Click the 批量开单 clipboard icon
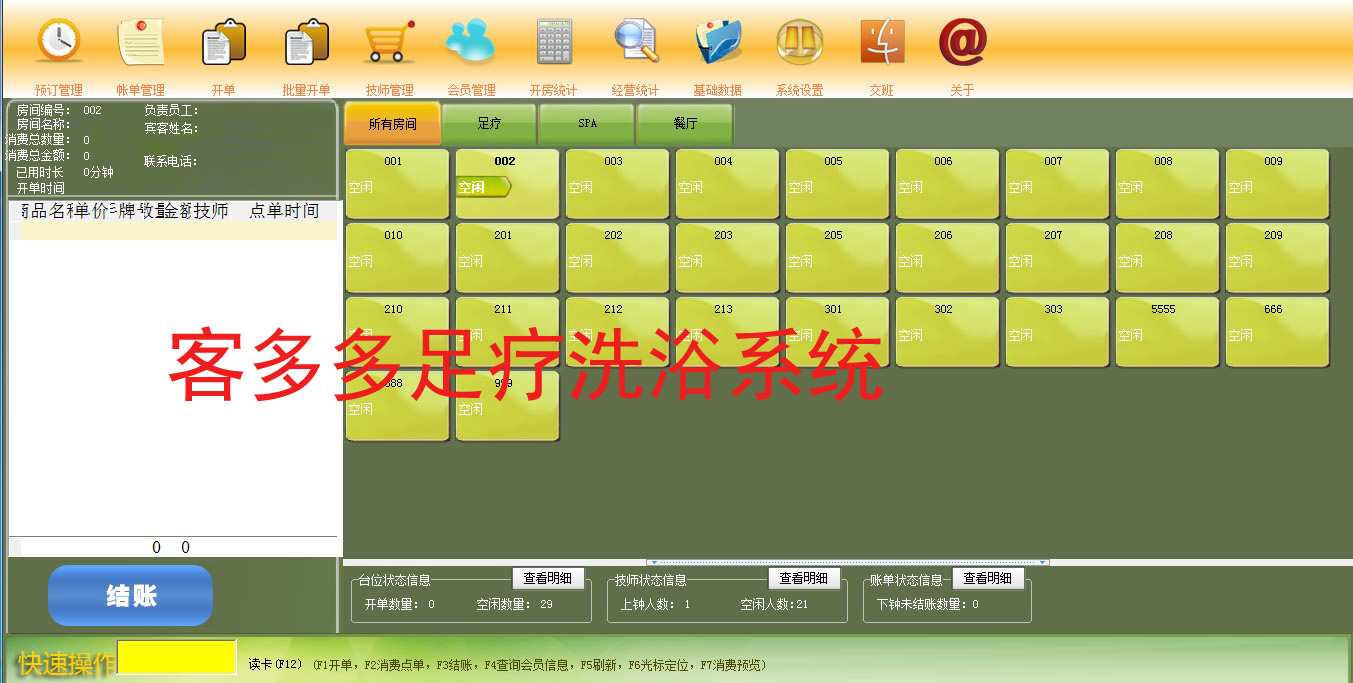 point(306,42)
